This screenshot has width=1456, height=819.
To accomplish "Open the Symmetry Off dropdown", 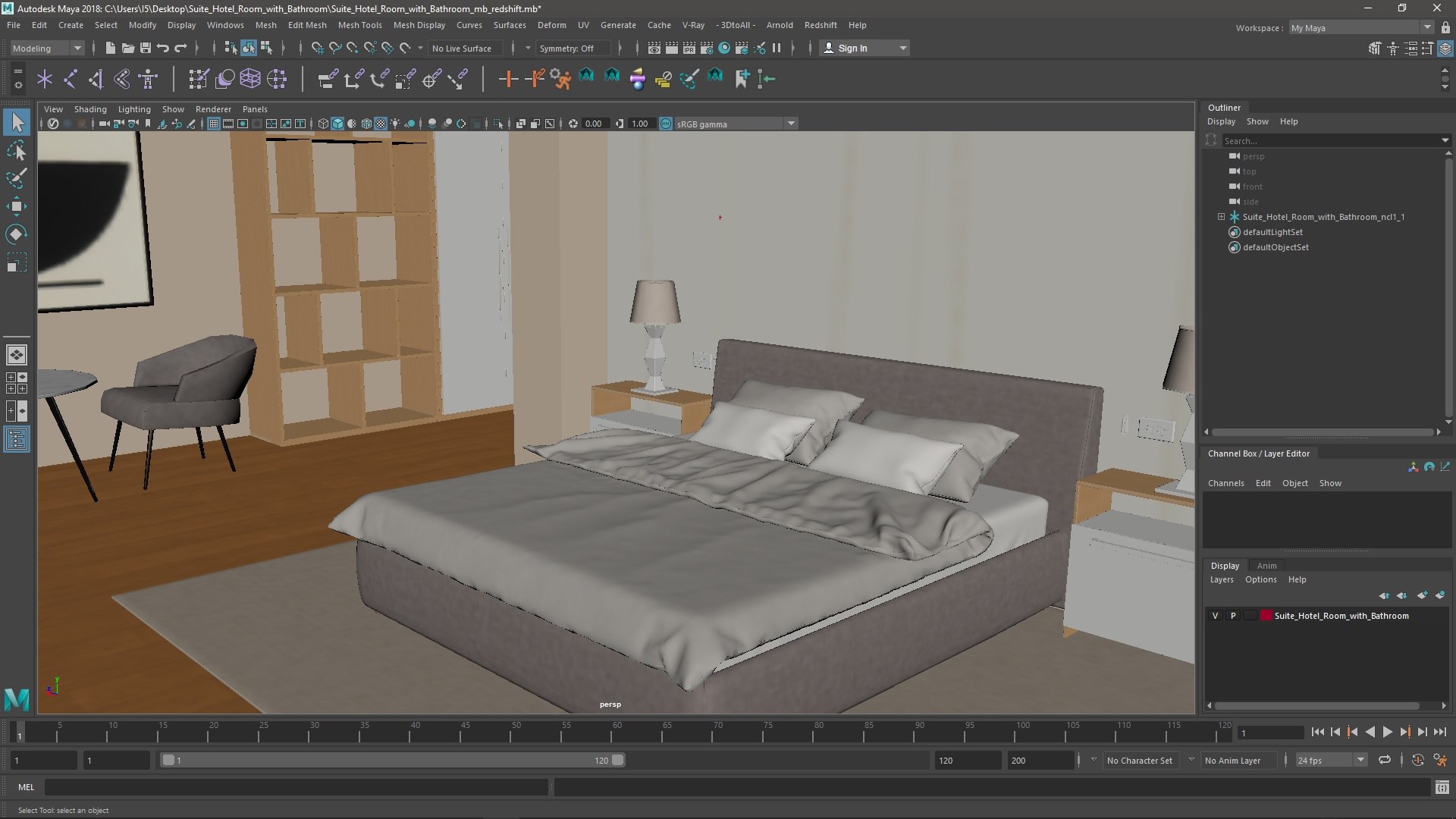I will coord(573,48).
